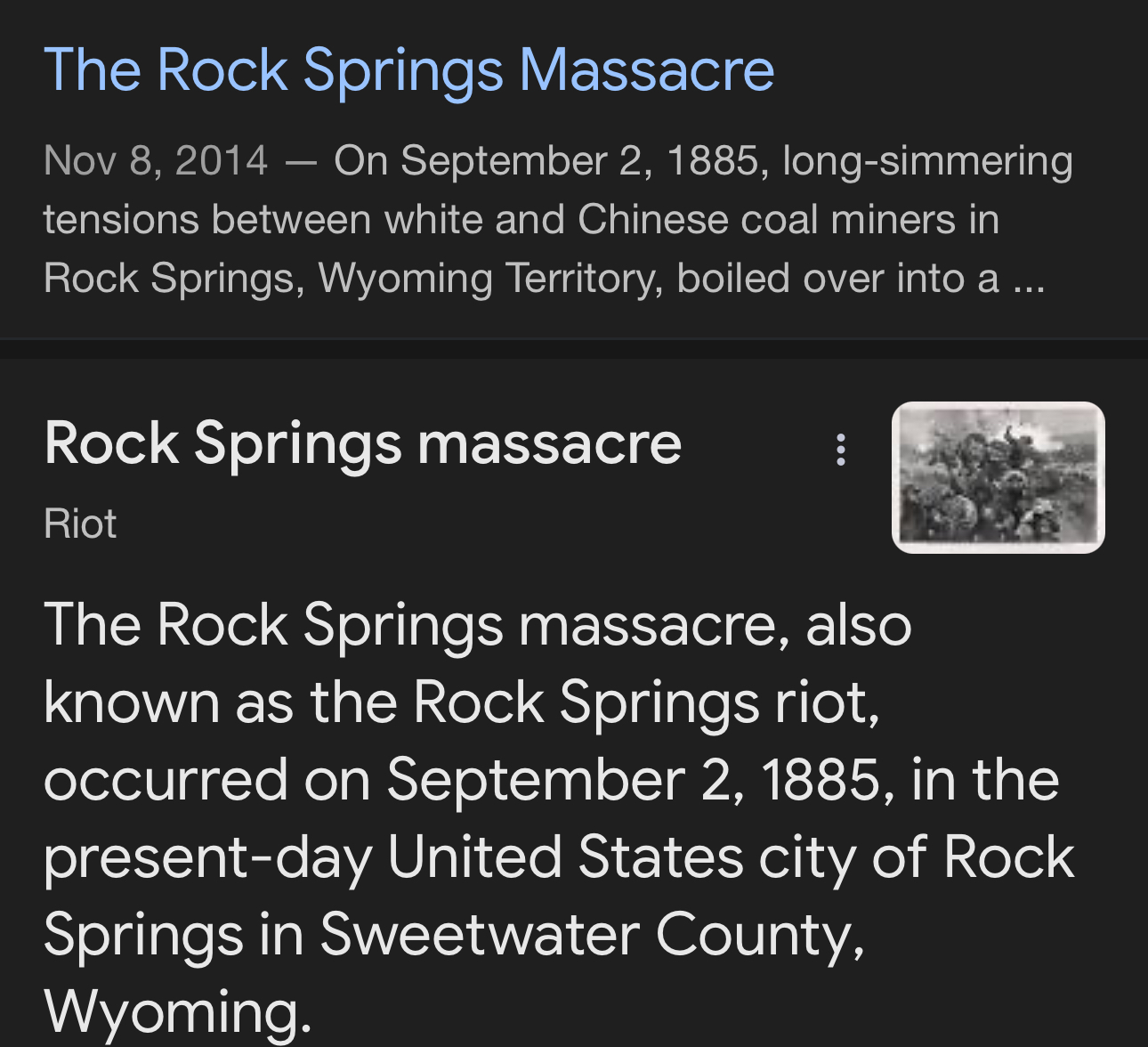Open "The Rock Springs Massacre" blue link

tap(408, 69)
